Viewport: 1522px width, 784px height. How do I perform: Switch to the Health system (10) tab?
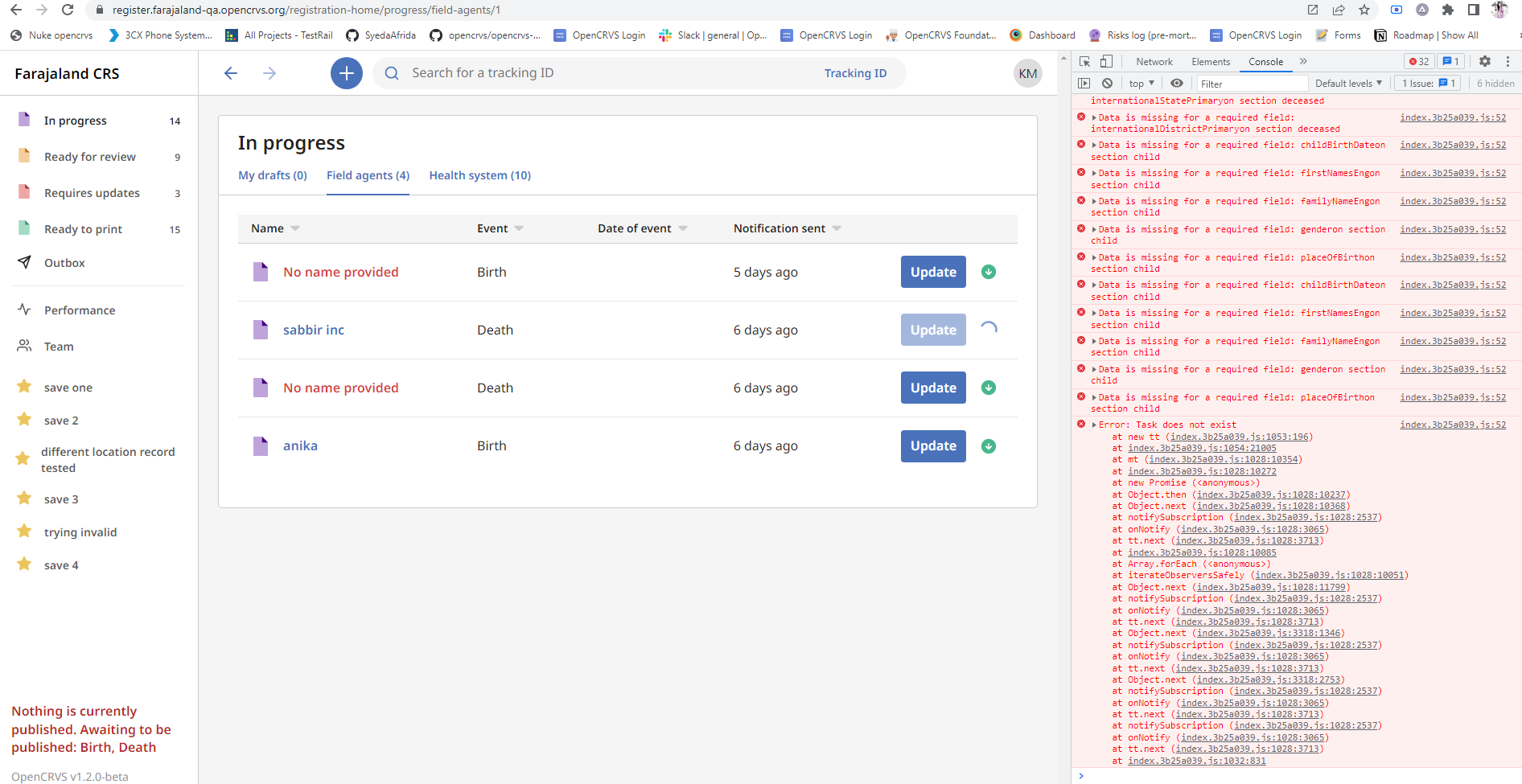pos(479,175)
